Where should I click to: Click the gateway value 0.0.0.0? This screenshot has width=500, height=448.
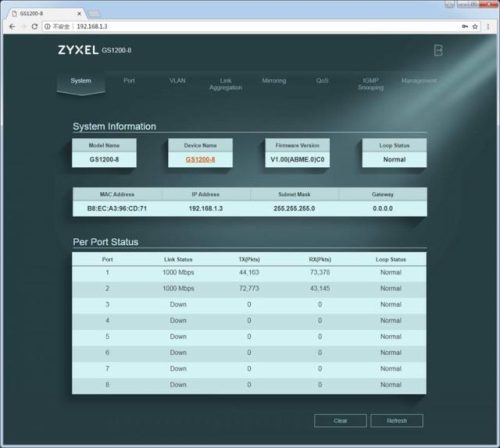coord(383,208)
